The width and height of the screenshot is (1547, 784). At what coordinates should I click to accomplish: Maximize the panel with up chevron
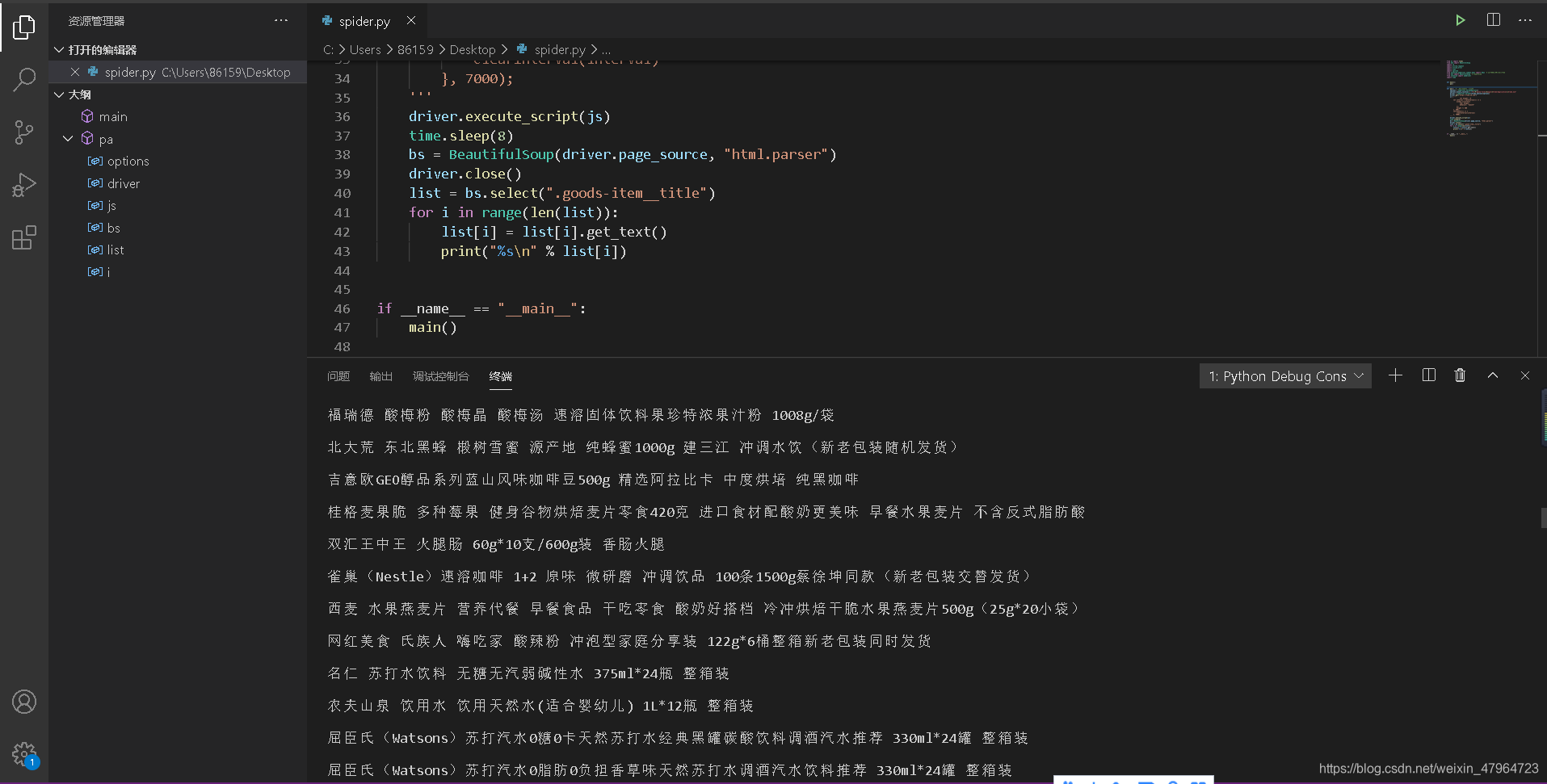coord(1493,375)
